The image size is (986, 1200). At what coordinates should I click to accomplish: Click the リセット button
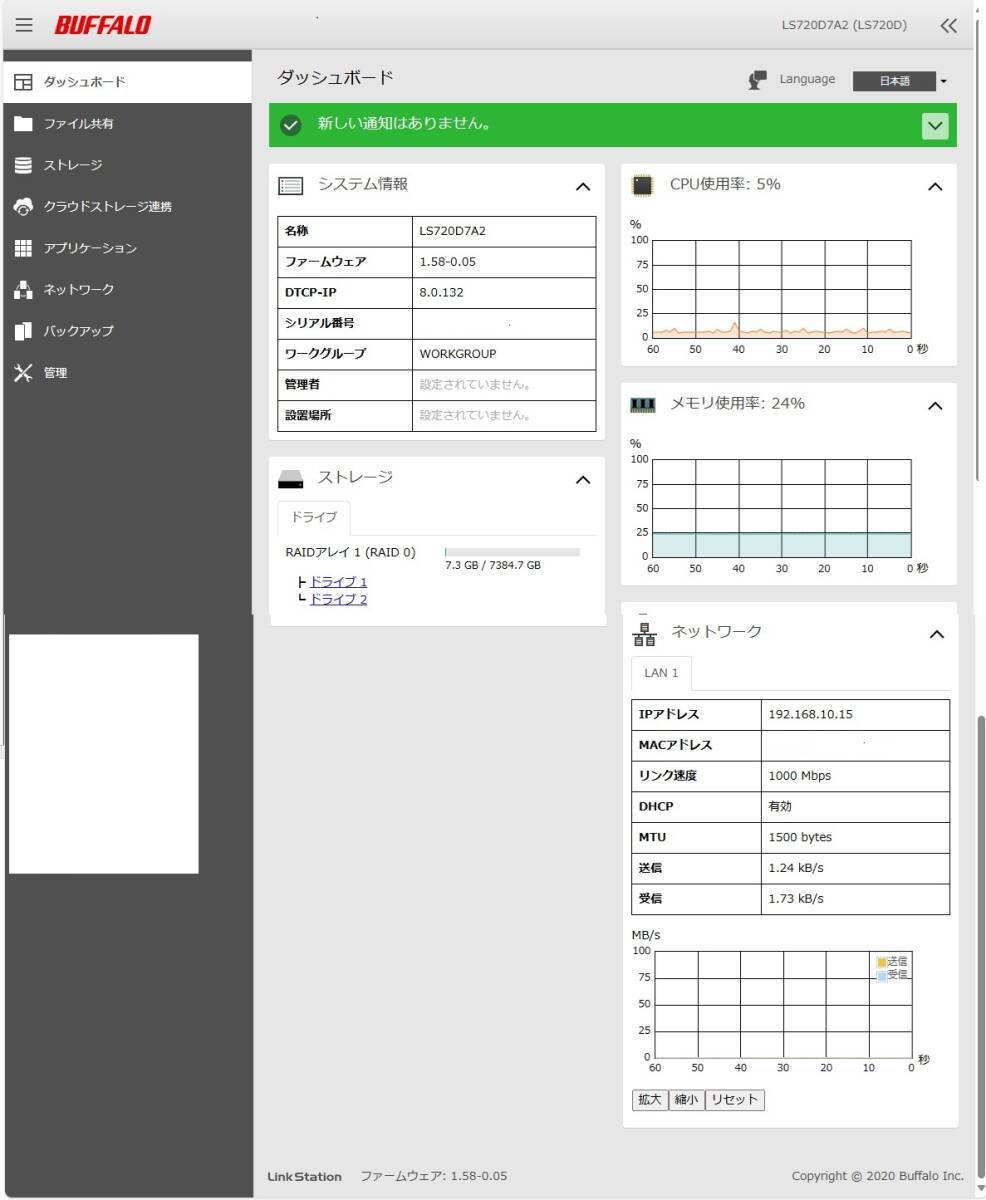(735, 1100)
